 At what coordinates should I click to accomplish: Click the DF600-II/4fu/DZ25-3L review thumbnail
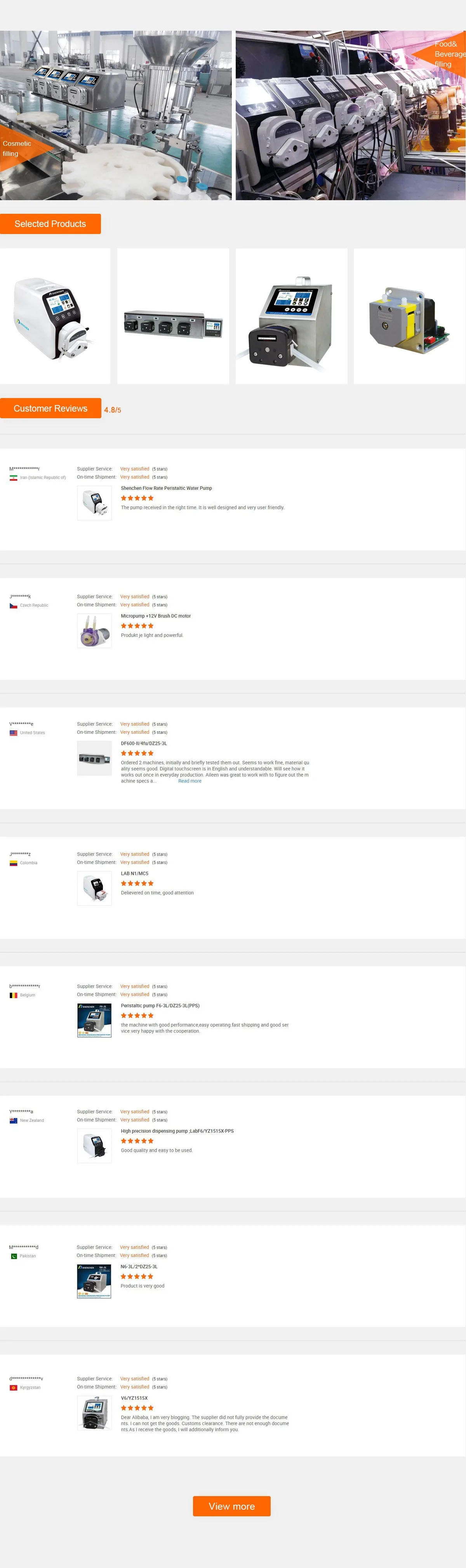coord(94,758)
